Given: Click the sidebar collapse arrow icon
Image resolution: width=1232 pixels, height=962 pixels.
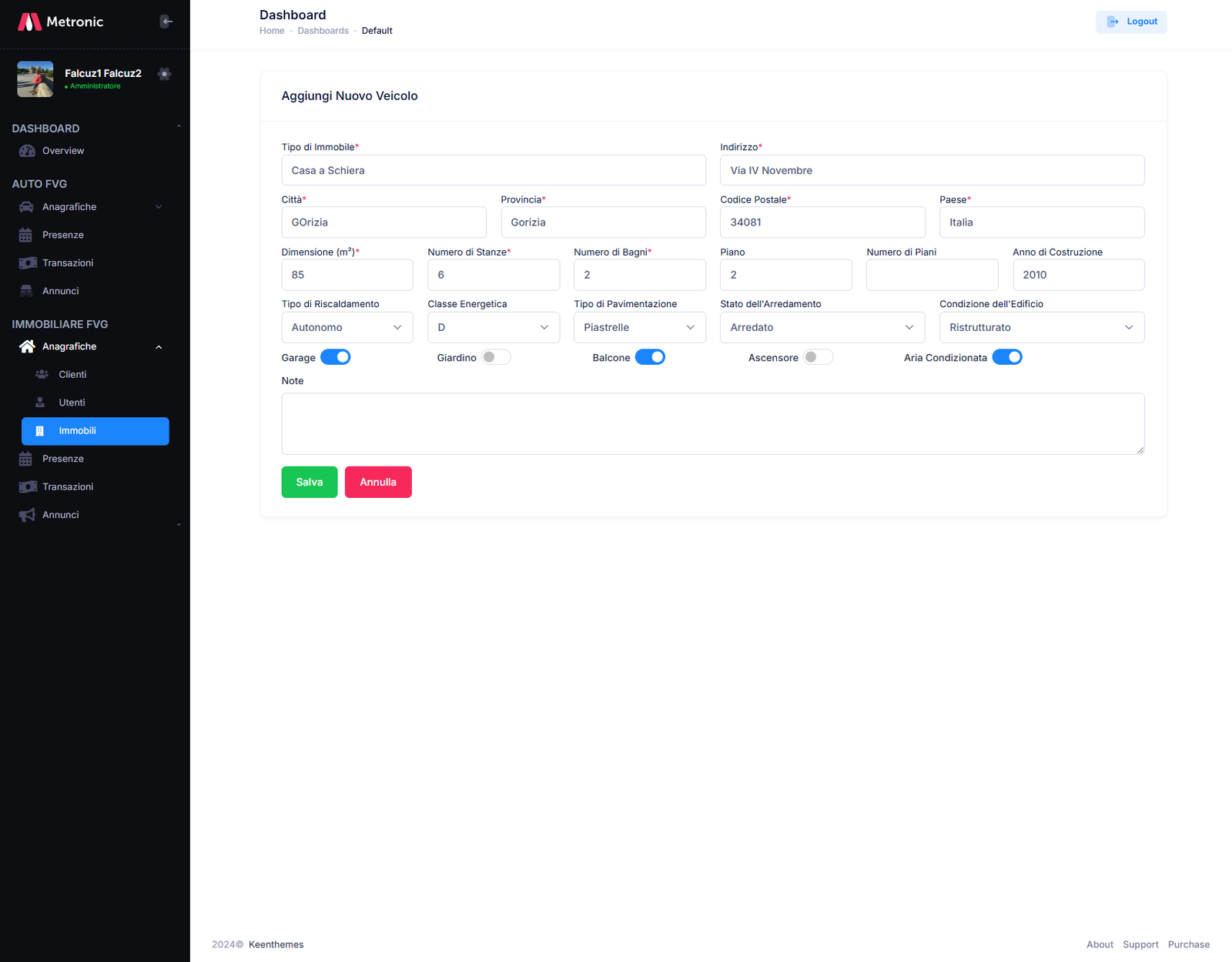Looking at the screenshot, I should click(166, 22).
